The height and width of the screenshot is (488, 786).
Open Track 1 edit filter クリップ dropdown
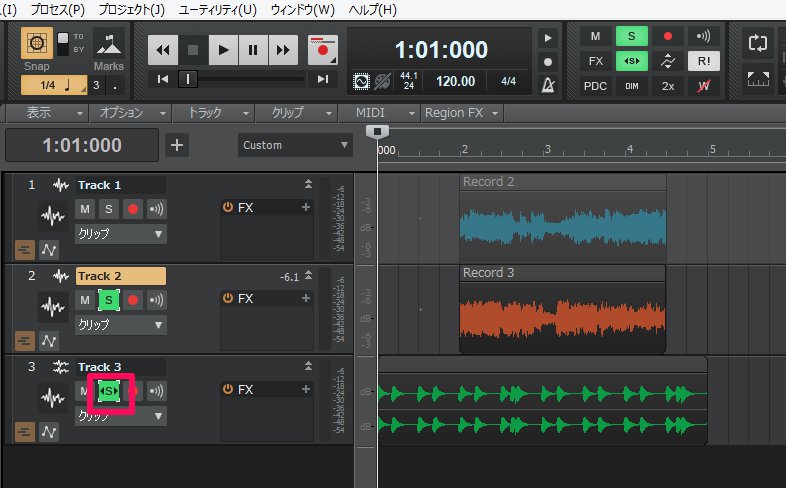pyautogui.click(x=121, y=234)
